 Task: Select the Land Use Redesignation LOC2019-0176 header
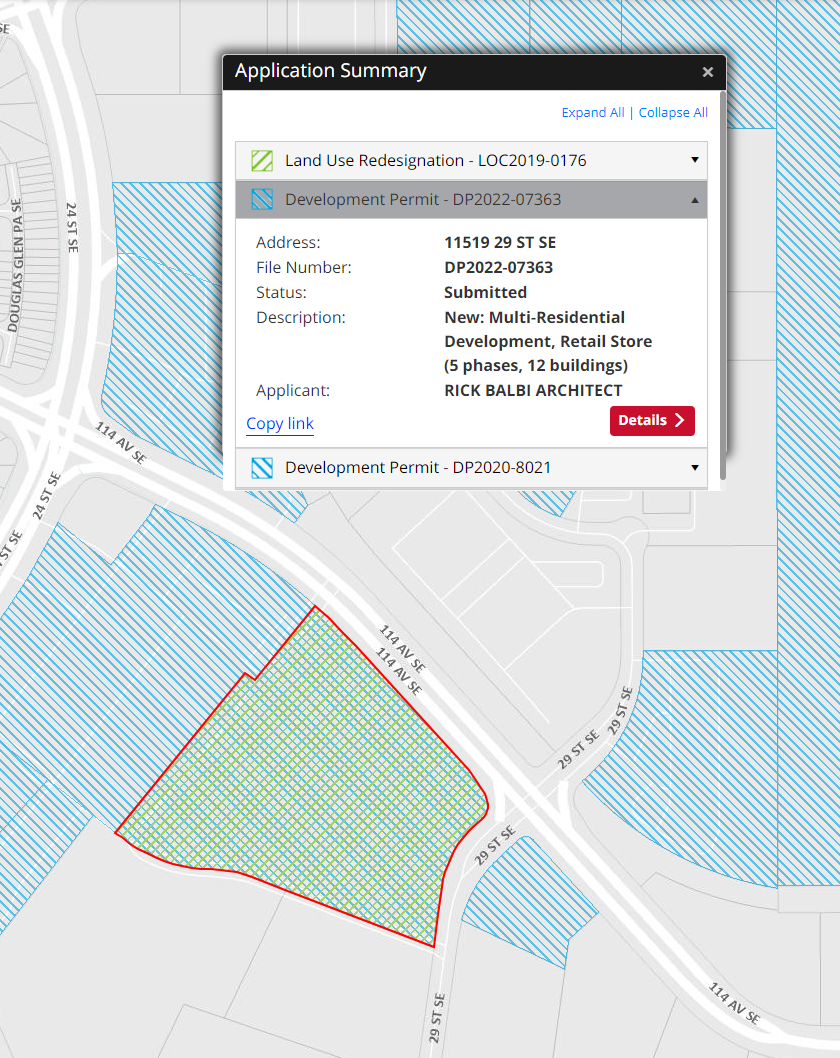pyautogui.click(x=435, y=160)
